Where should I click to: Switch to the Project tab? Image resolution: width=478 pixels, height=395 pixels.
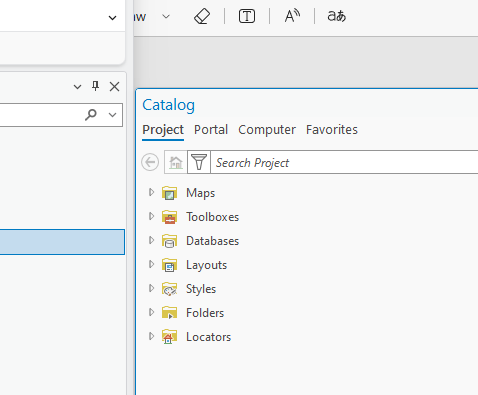coord(163,130)
